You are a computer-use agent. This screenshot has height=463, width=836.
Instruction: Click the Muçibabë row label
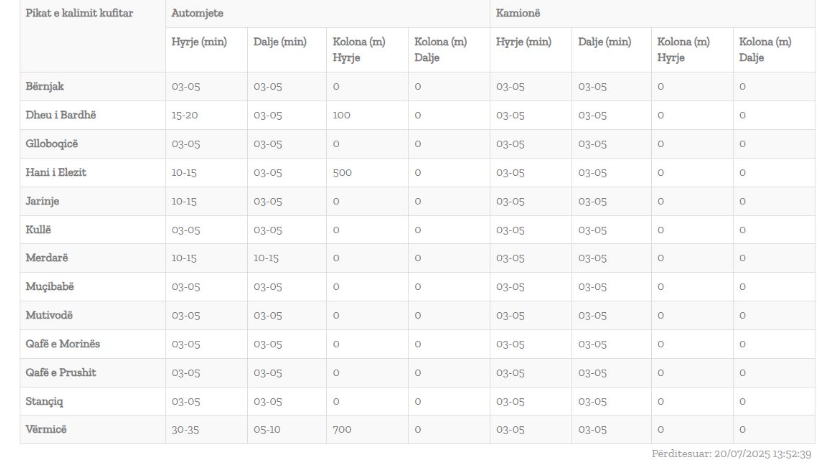point(50,286)
